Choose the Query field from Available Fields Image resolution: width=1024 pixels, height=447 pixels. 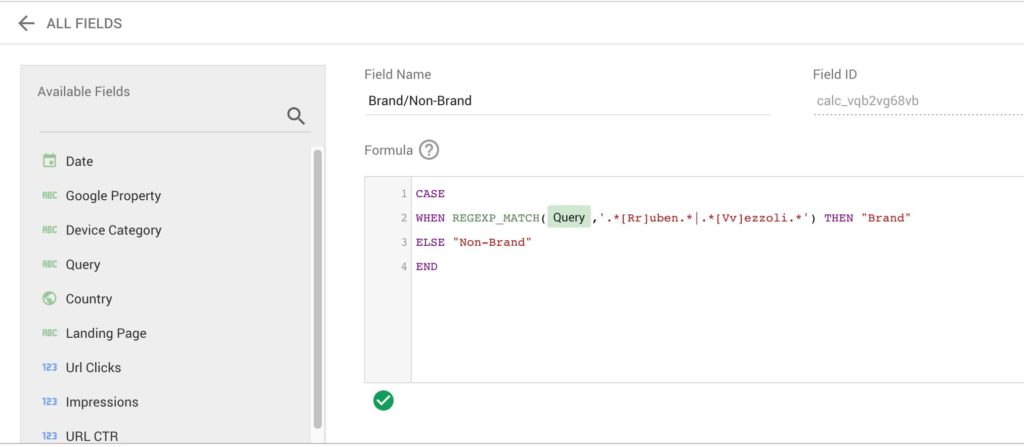83,265
